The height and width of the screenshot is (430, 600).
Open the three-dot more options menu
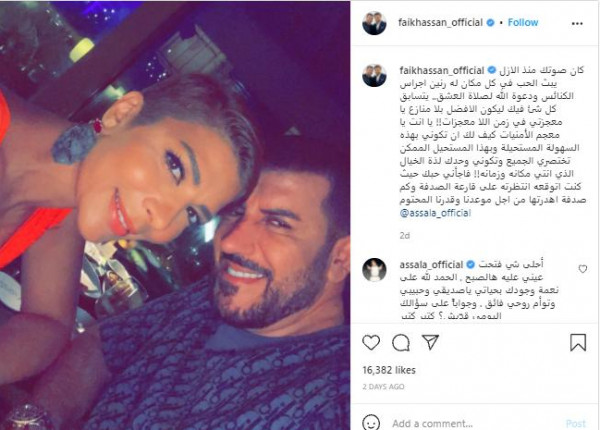tap(577, 24)
